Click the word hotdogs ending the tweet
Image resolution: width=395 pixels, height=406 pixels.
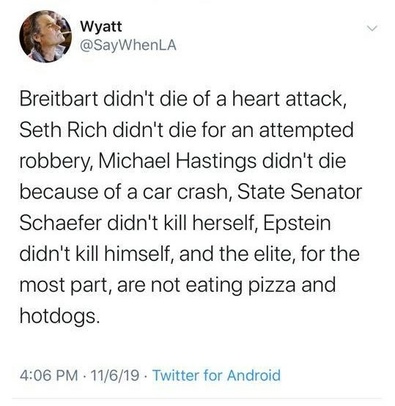click(x=59, y=316)
